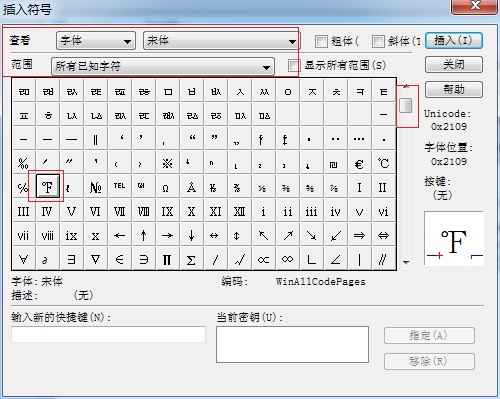Pick the Ohm Ω symbol
The width and height of the screenshot is (500, 399).
click(x=167, y=187)
